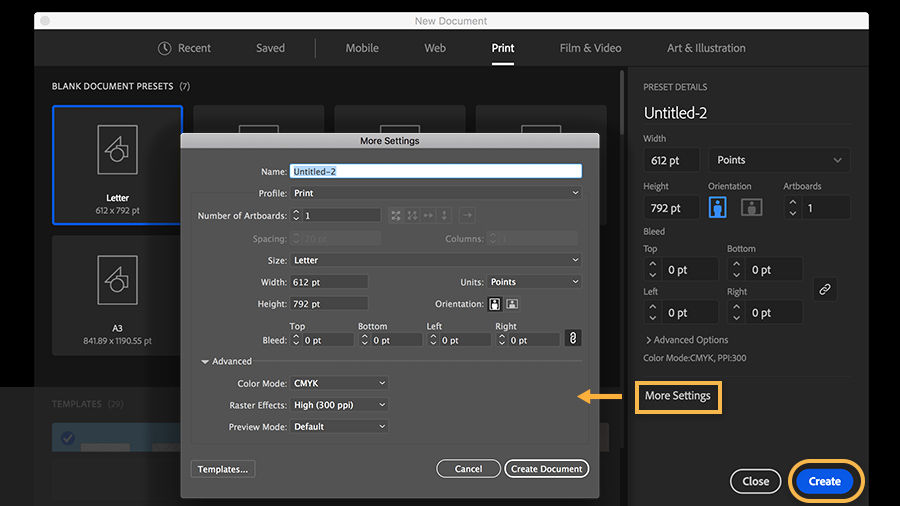Open the Profile dropdown set to Print
Viewport: 900px width, 506px height.
coord(435,193)
